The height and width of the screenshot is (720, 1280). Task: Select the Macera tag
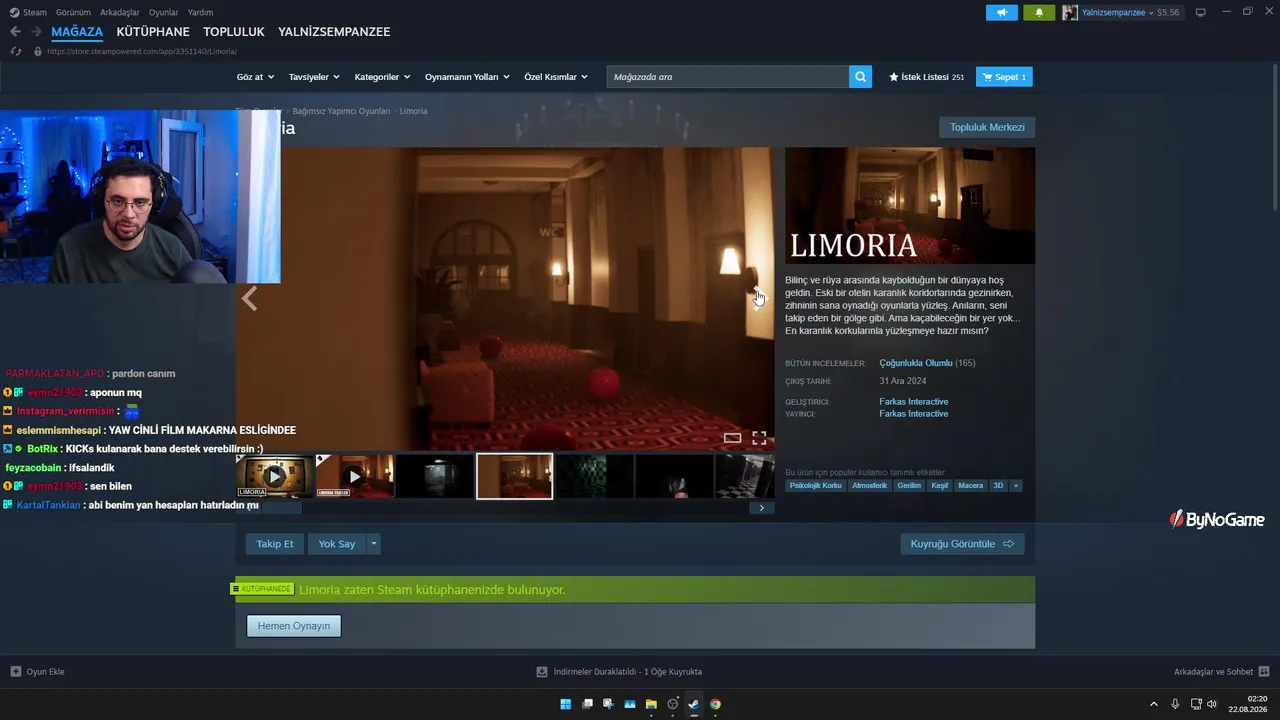pyautogui.click(x=970, y=486)
